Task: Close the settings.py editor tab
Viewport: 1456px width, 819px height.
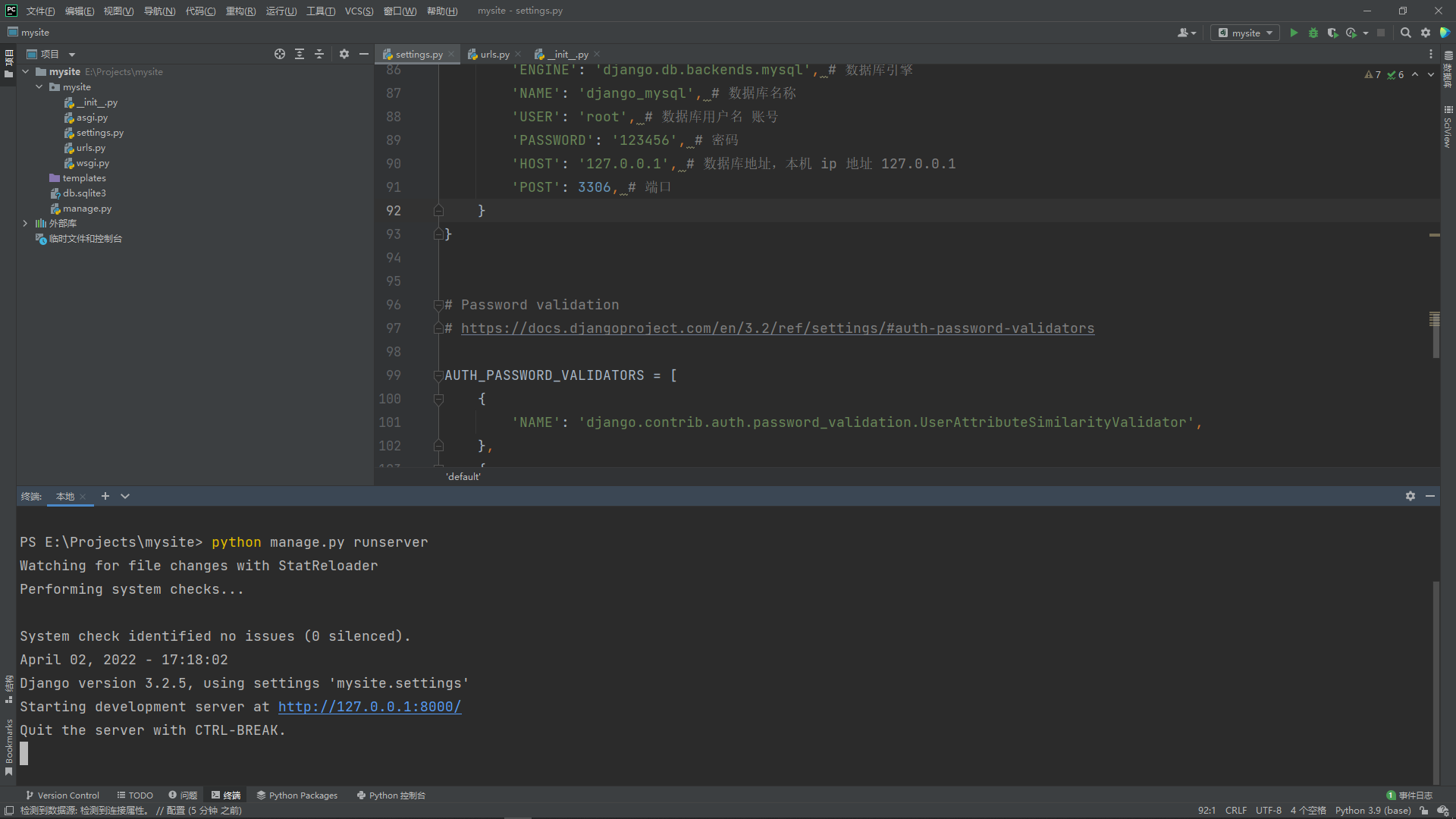Action: pyautogui.click(x=451, y=54)
